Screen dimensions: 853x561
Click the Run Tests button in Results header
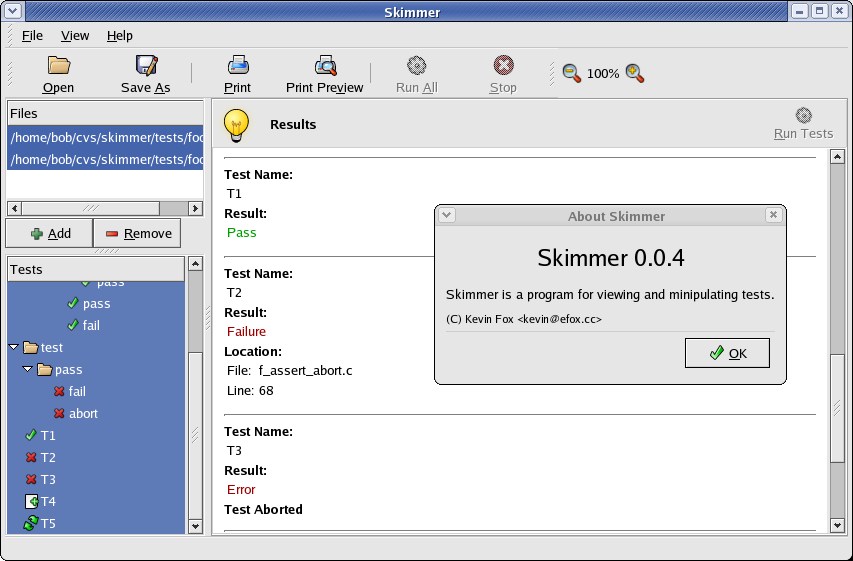coord(803,124)
